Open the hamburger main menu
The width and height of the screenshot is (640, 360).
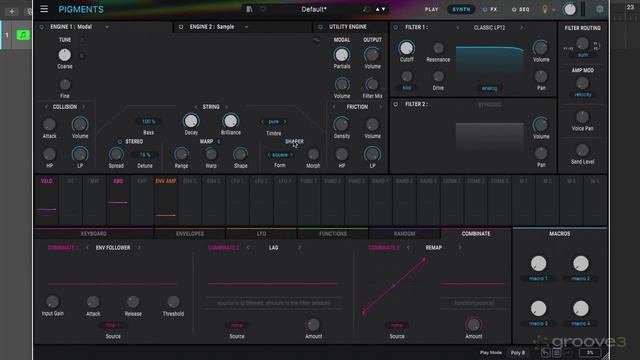pos(44,9)
